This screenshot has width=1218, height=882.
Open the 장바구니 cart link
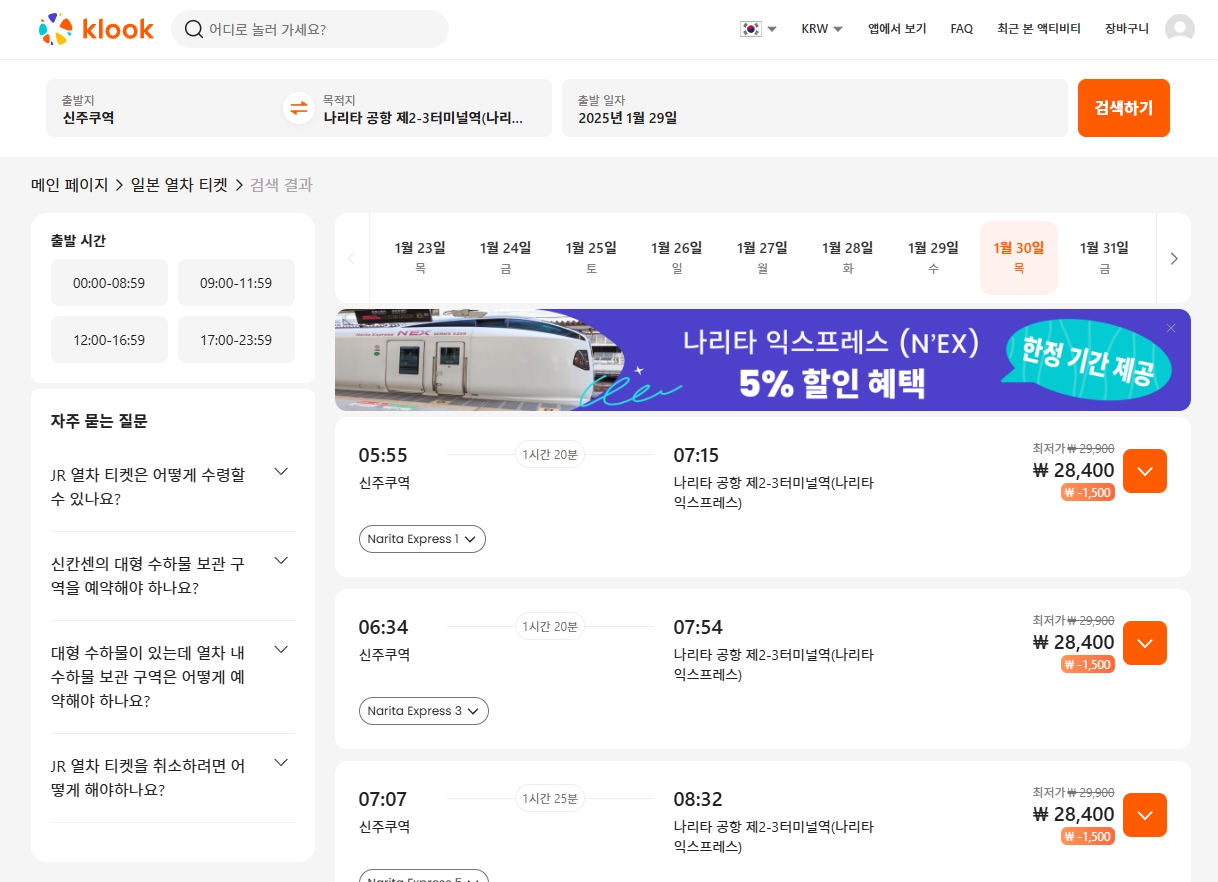[x=1127, y=29]
